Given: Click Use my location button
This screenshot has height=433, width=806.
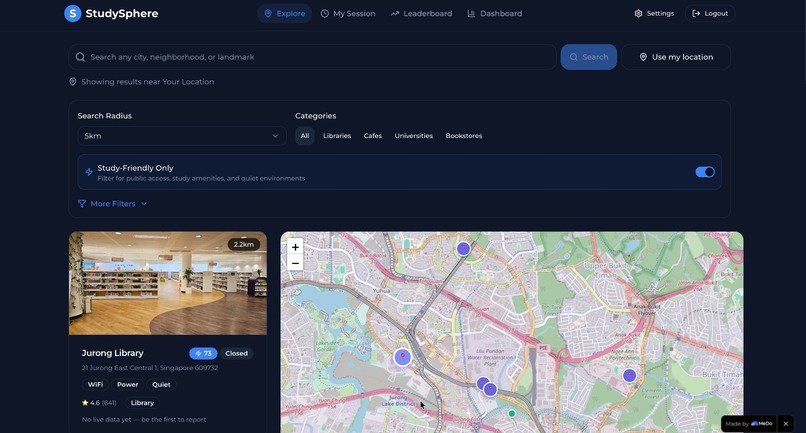Looking at the screenshot, I should [676, 57].
